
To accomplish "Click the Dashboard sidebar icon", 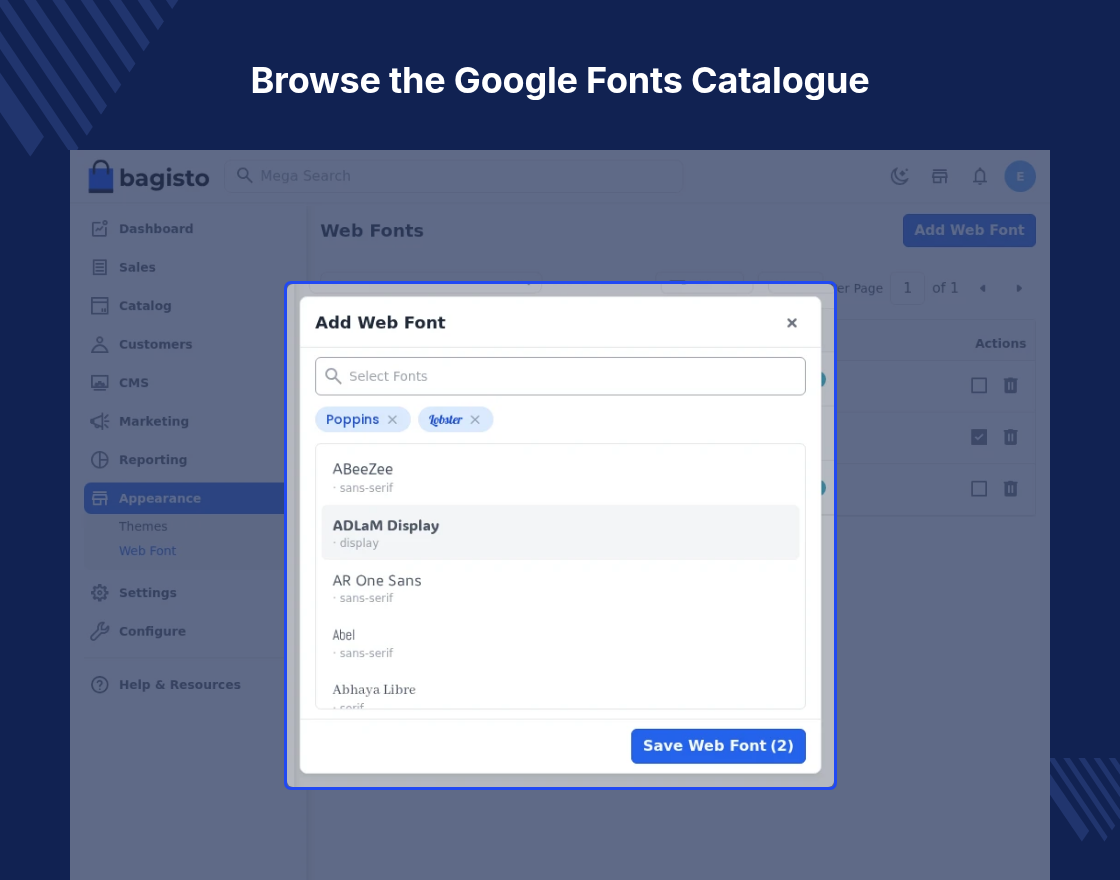I will [x=99, y=229].
